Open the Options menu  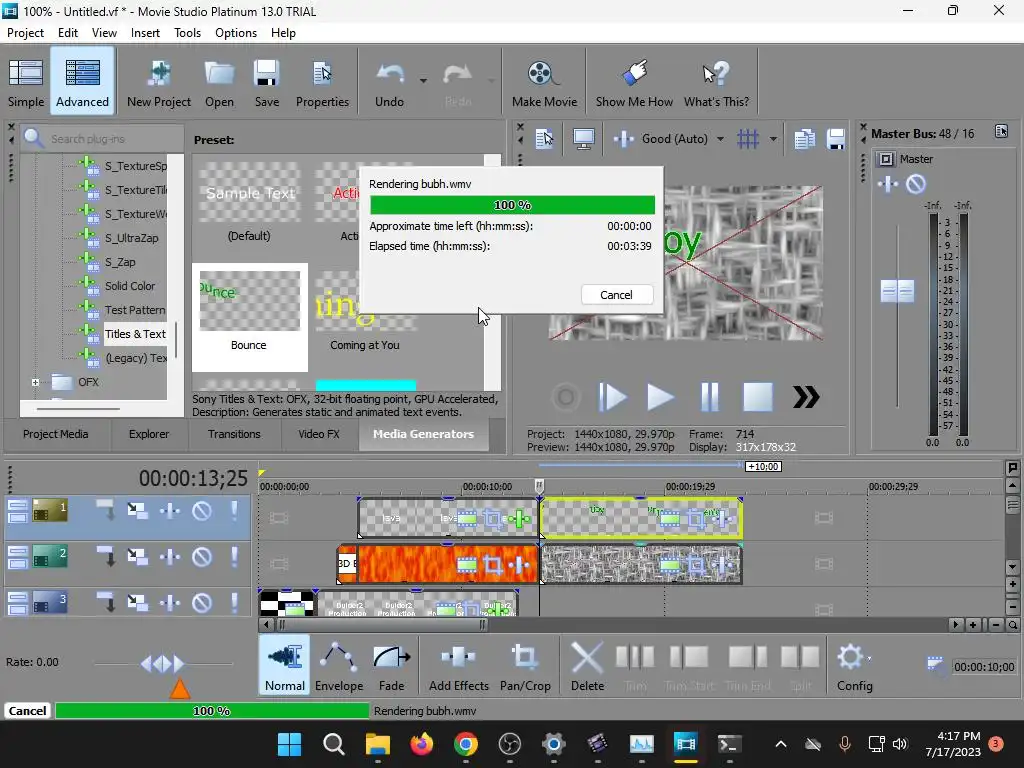tap(236, 33)
